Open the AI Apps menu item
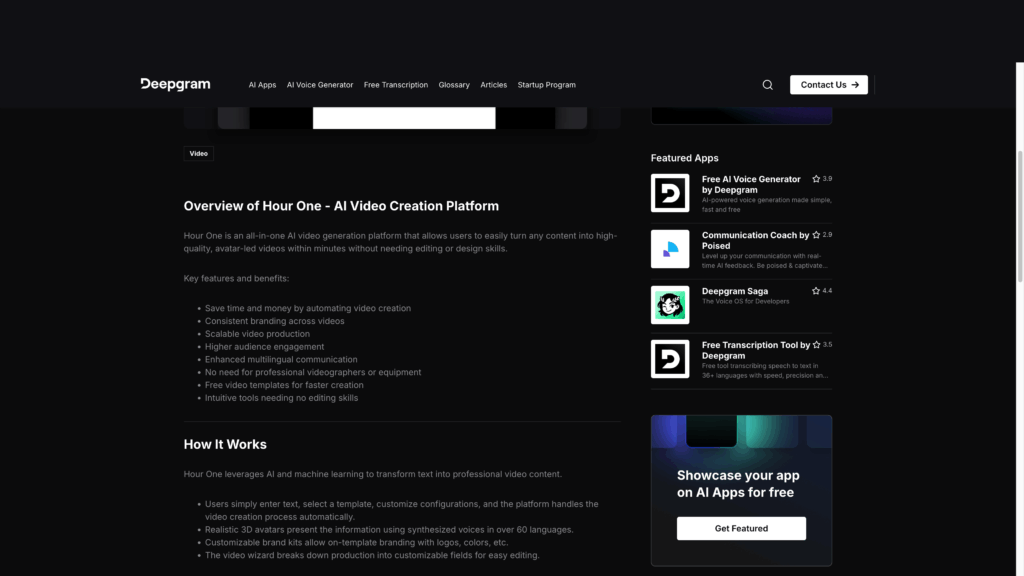 [x=262, y=85]
